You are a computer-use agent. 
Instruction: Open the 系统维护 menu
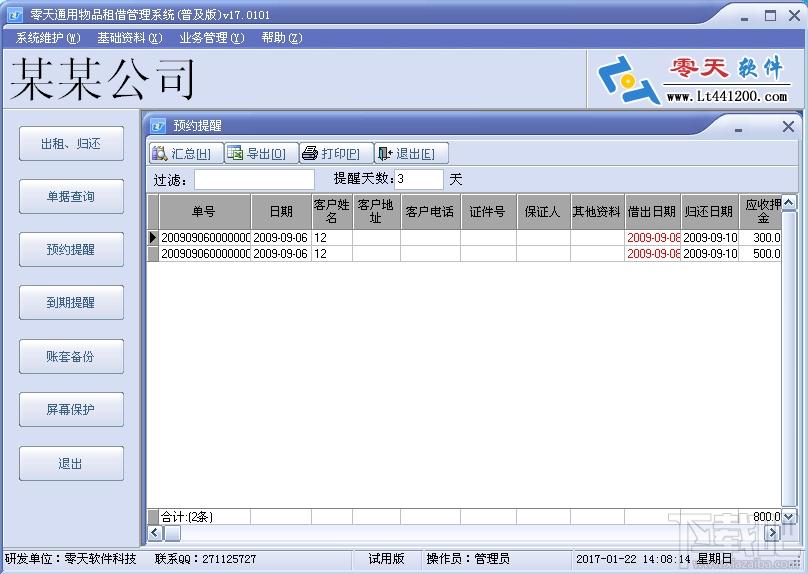pyautogui.click(x=48, y=38)
